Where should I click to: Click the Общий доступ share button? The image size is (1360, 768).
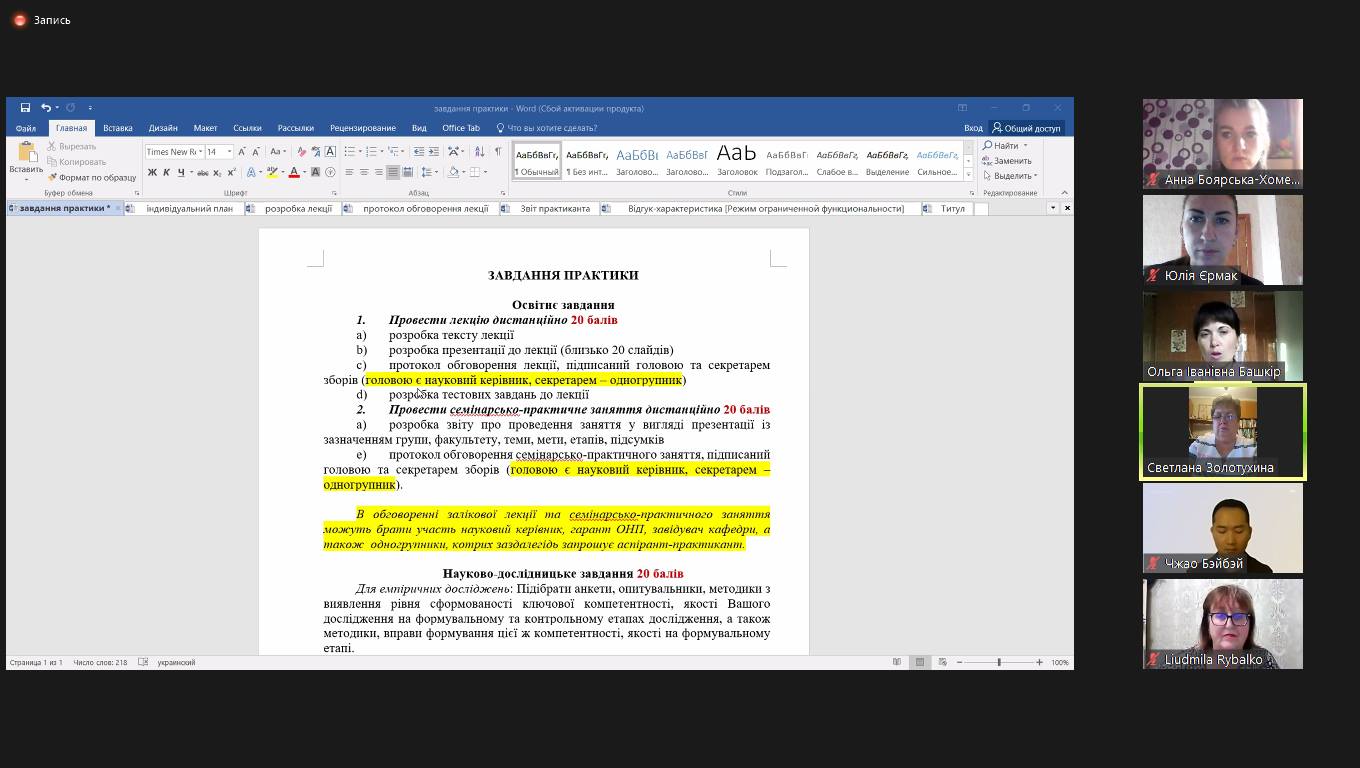pos(1026,128)
